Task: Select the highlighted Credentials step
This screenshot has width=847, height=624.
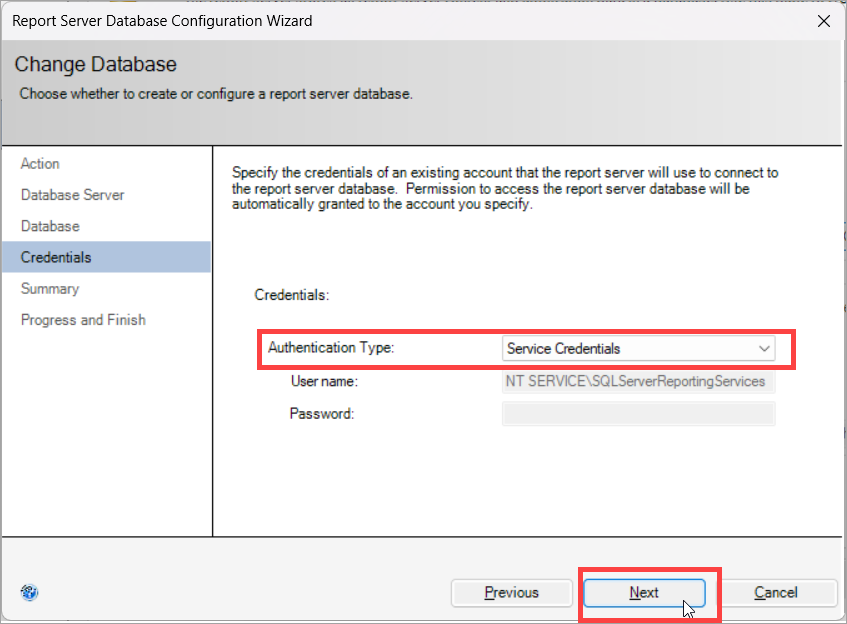Action: tap(106, 257)
